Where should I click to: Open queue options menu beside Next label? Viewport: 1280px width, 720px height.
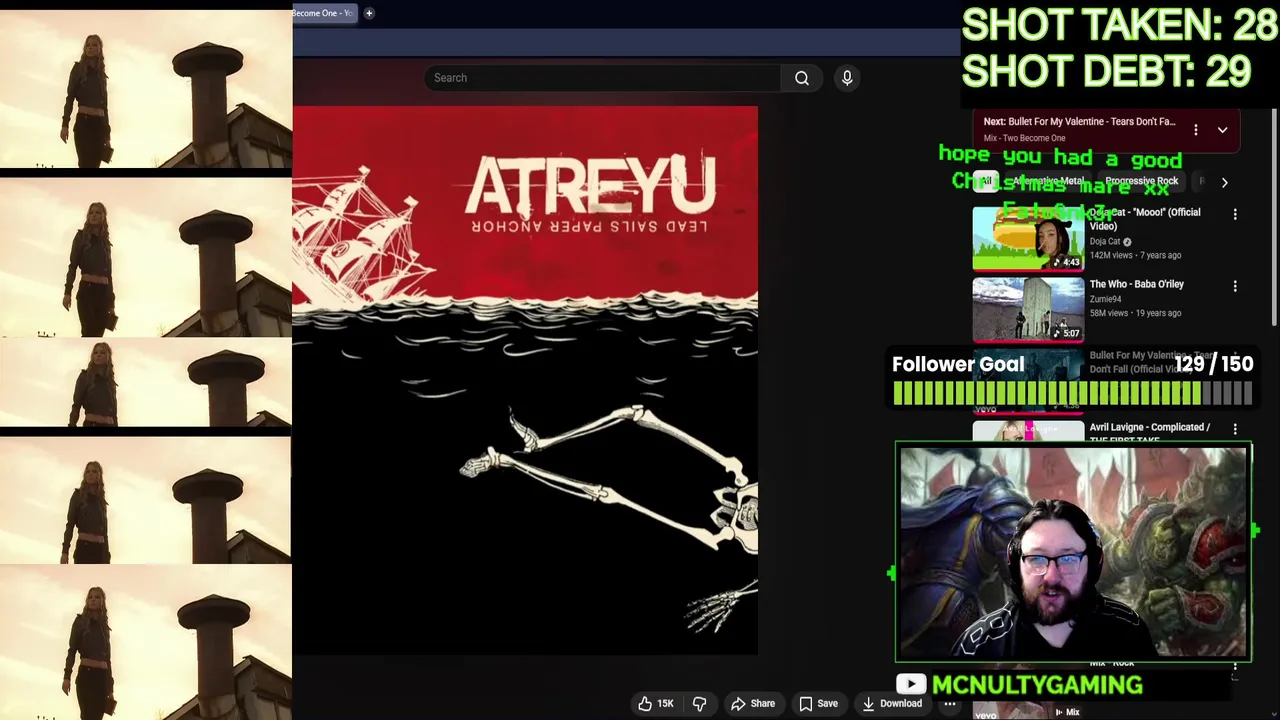(1195, 130)
